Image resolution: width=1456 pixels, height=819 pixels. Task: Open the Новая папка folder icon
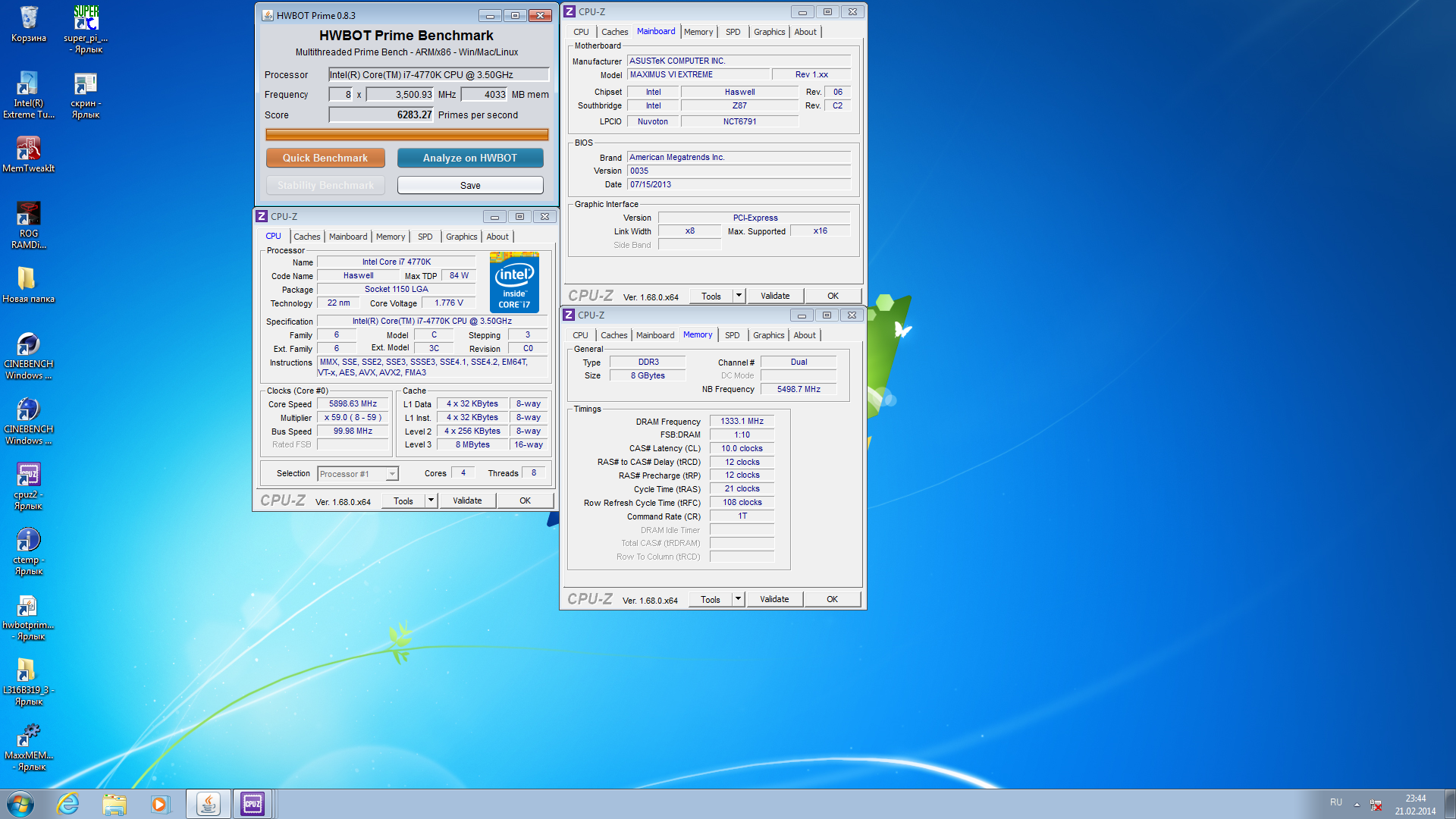[x=29, y=284]
